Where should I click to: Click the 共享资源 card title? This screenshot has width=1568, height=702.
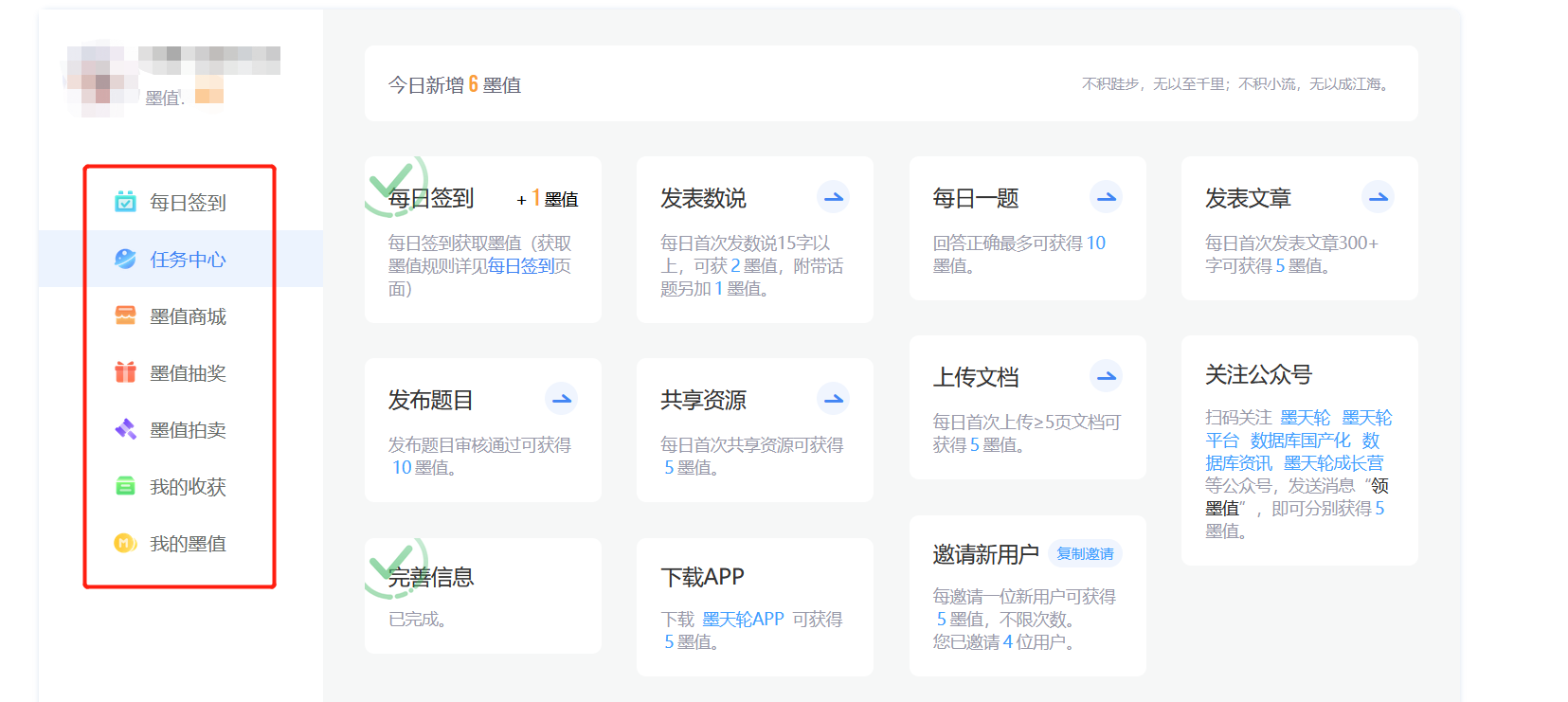(703, 400)
